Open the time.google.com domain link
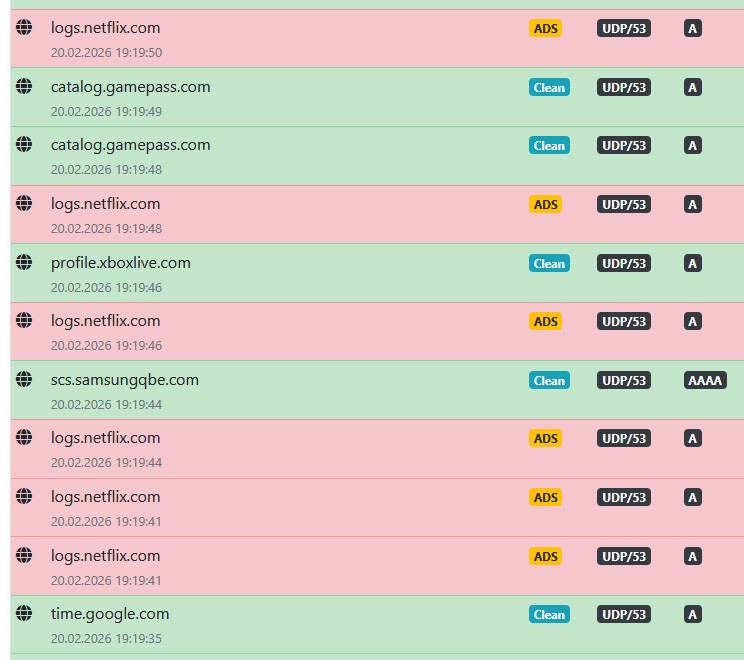The image size is (744, 660). coord(110,614)
